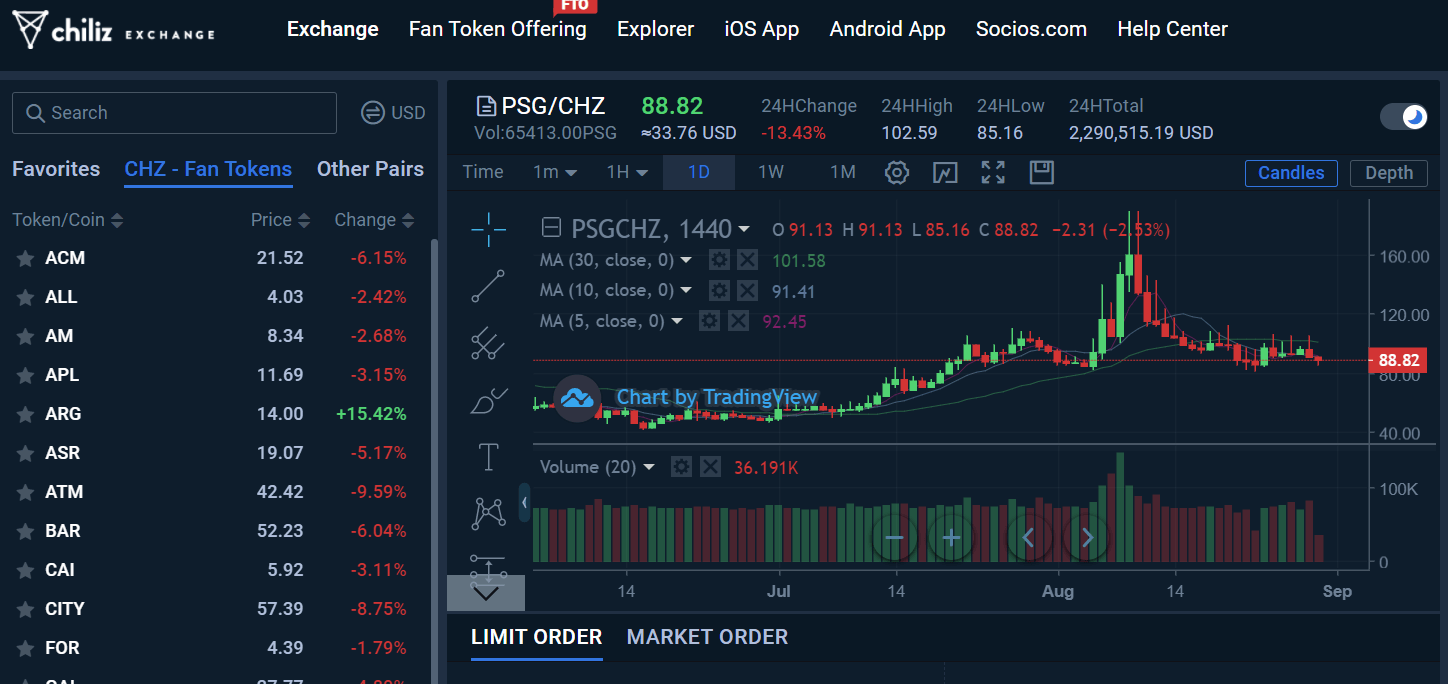Open the Help Center page

coord(1172,29)
